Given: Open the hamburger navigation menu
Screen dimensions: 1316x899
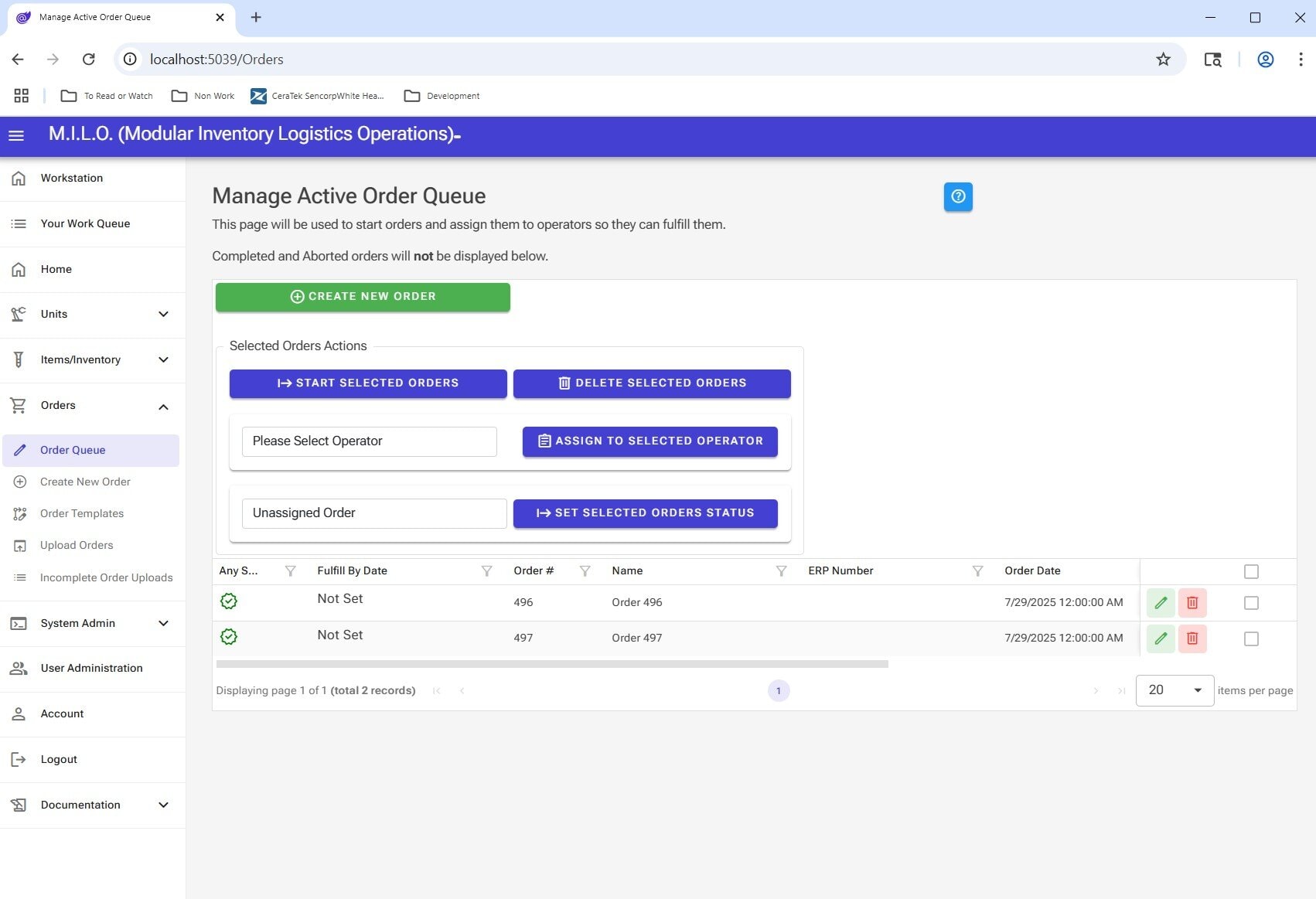Looking at the screenshot, I should [16, 135].
